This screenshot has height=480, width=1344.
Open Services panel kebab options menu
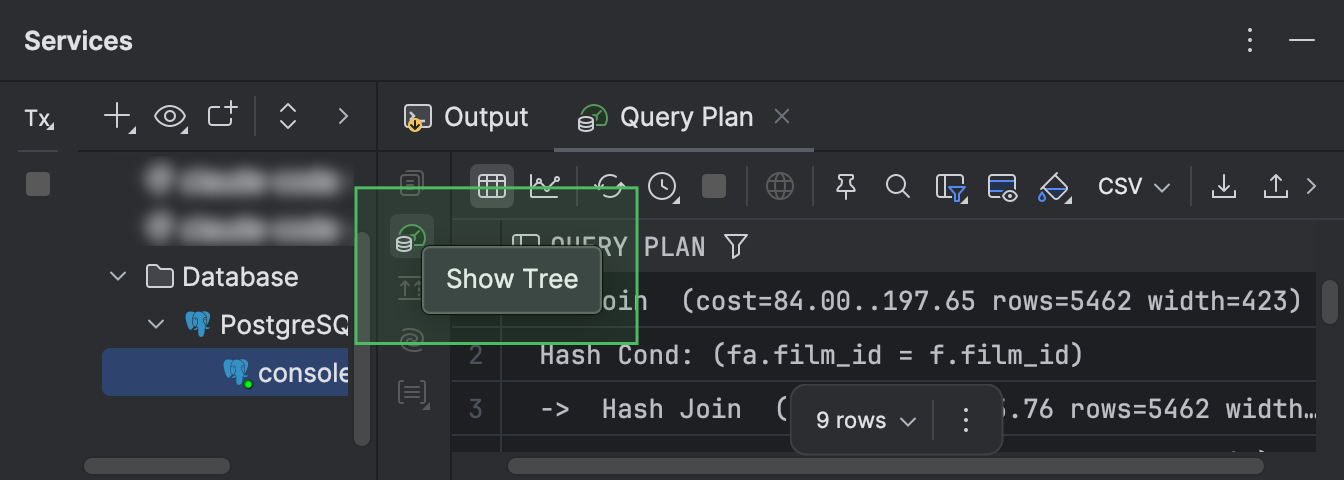point(1250,40)
